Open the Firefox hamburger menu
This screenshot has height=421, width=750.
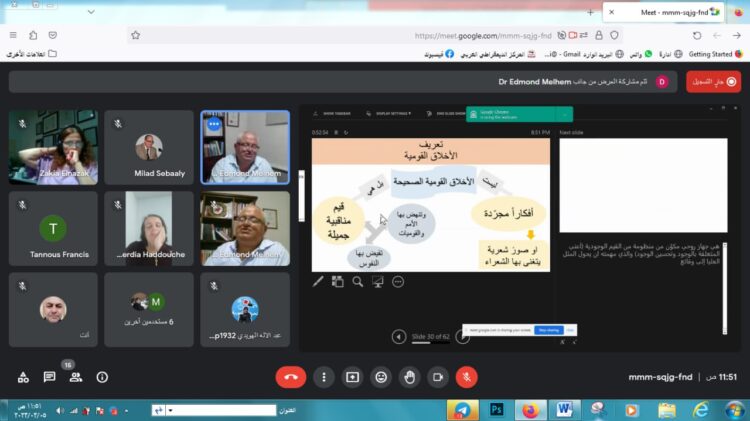[x=13, y=35]
